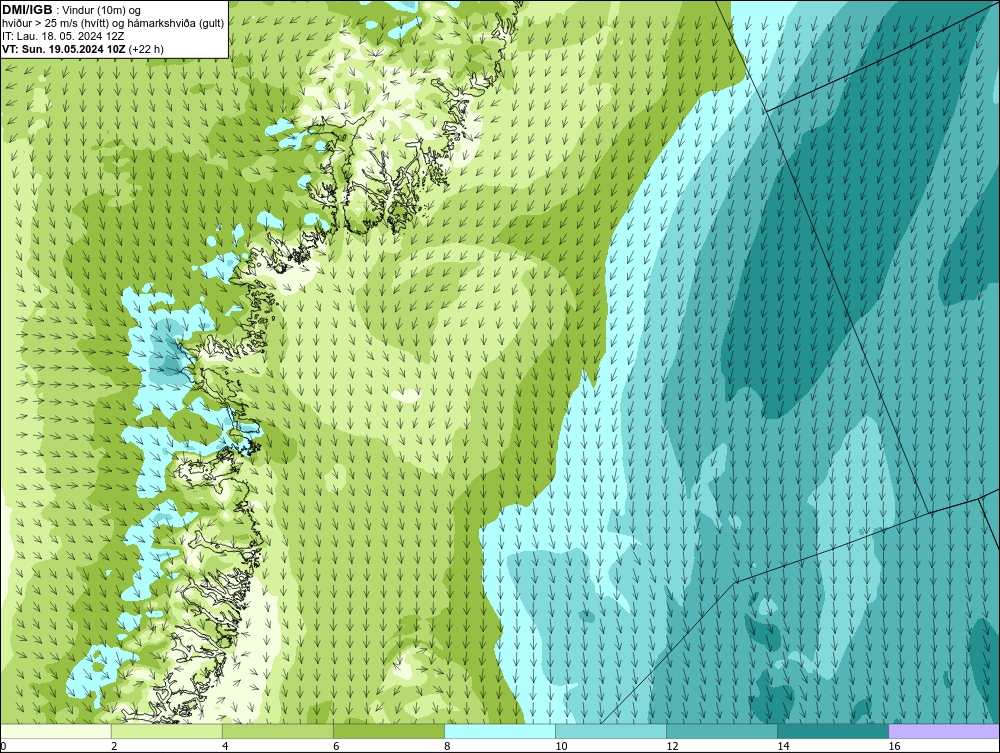Click the 8–10 m/s pale cyan swatch

click(x=500, y=731)
